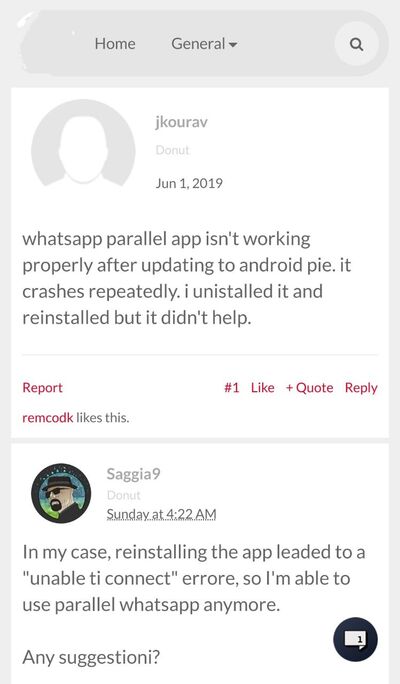Go to the Home menu item

click(115, 44)
